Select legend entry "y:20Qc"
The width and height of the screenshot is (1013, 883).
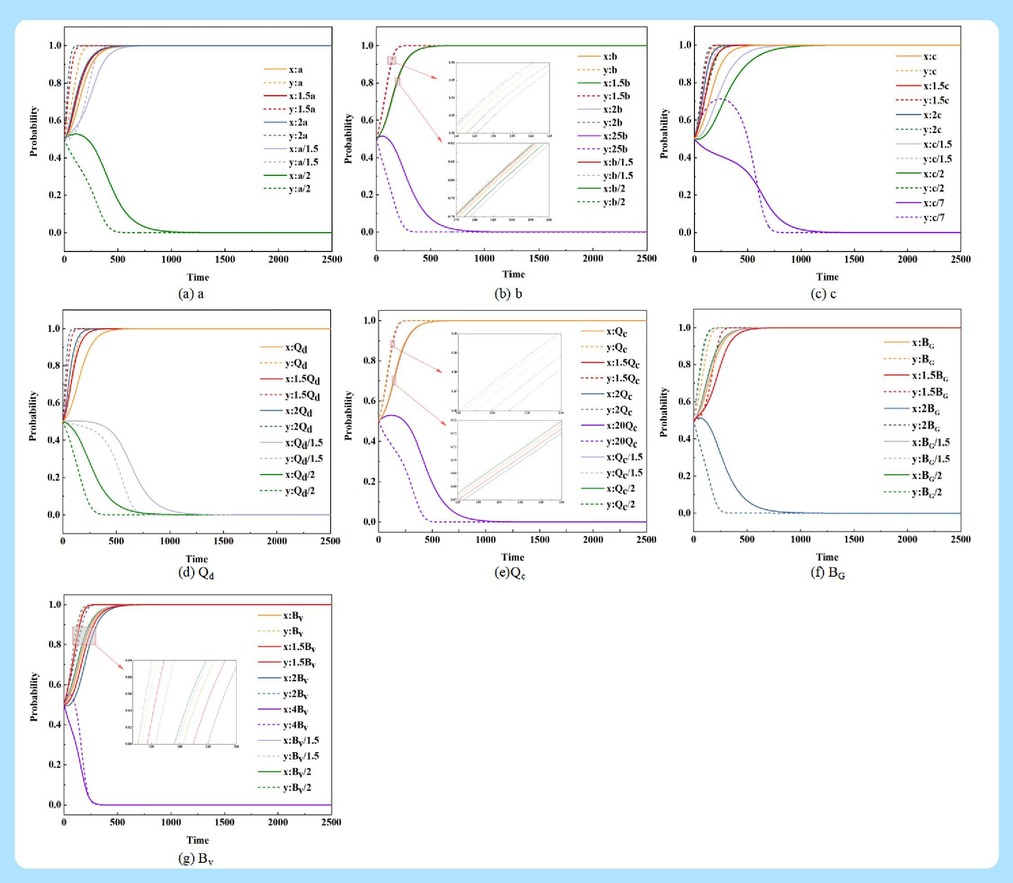pyautogui.click(x=610, y=442)
